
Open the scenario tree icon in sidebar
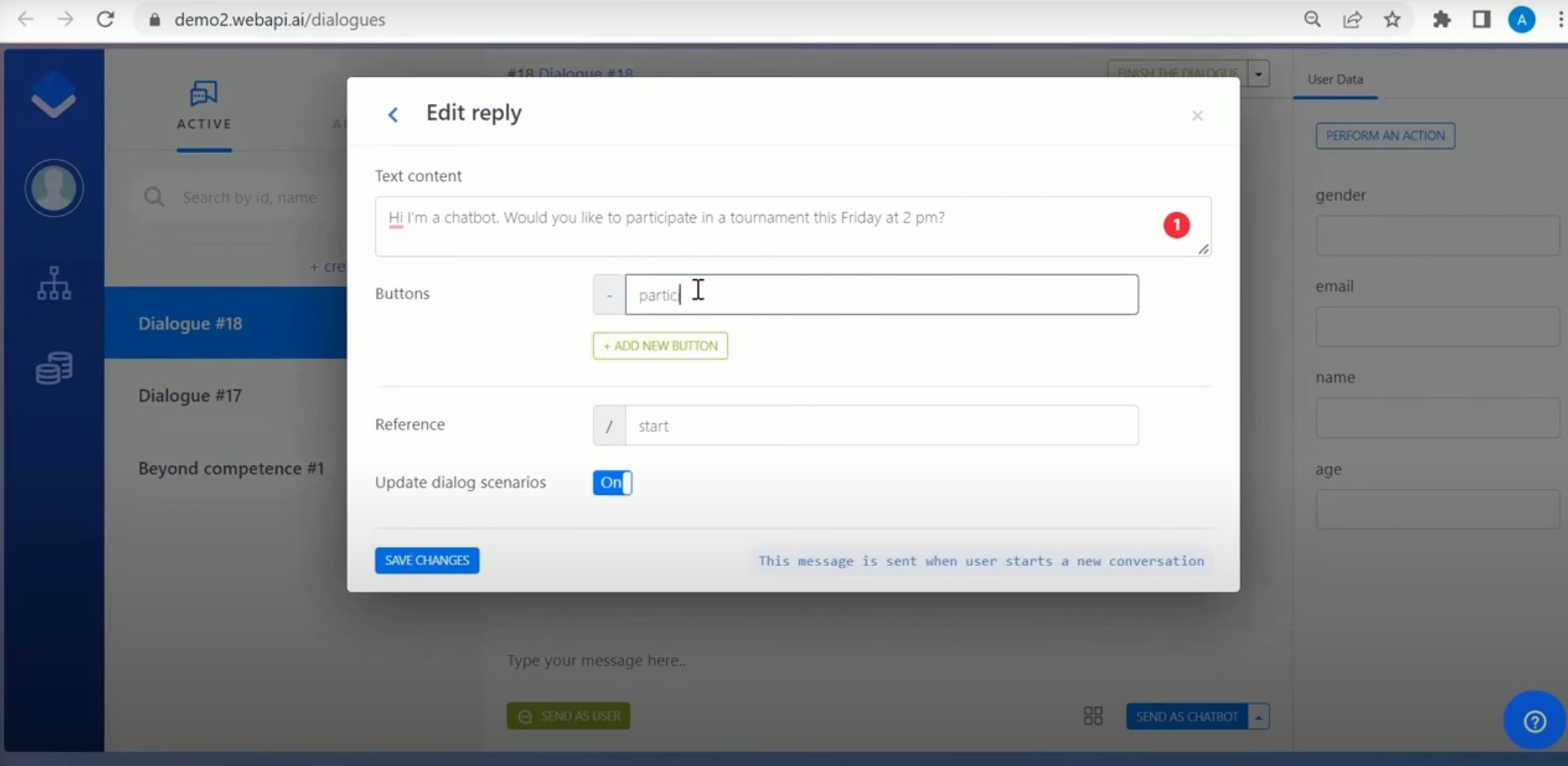tap(54, 283)
